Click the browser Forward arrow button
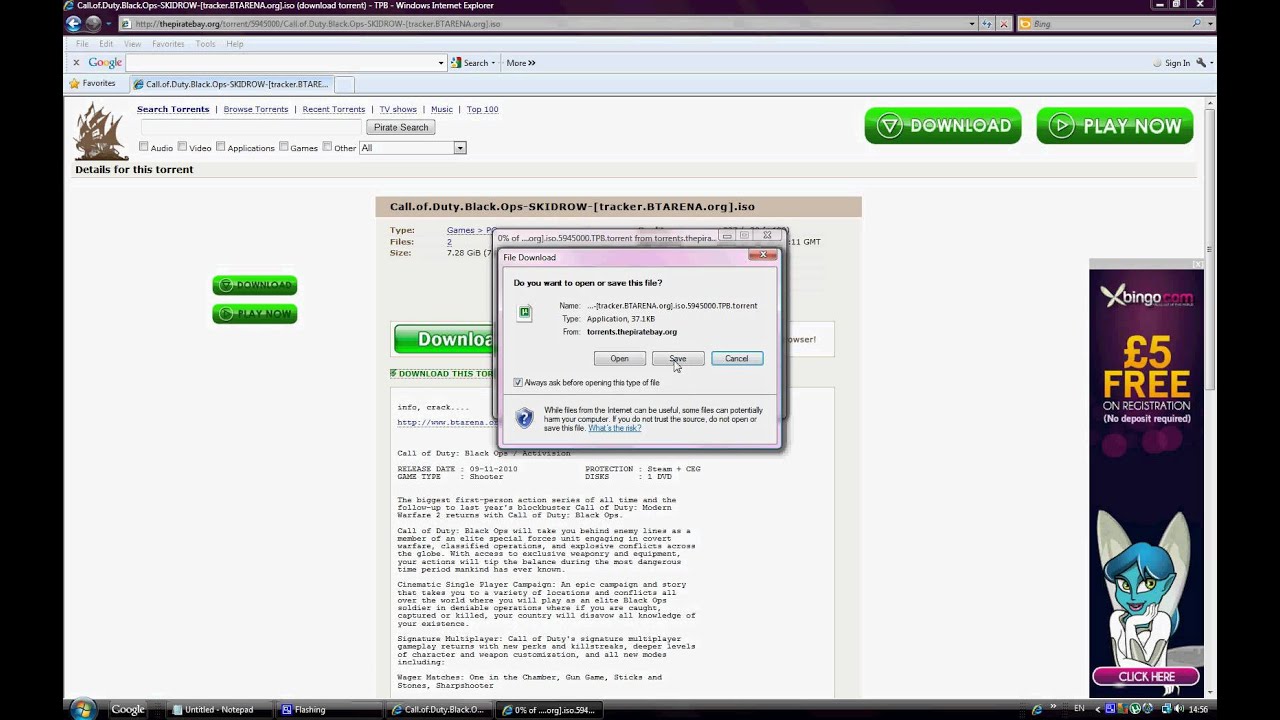 pos(93,23)
